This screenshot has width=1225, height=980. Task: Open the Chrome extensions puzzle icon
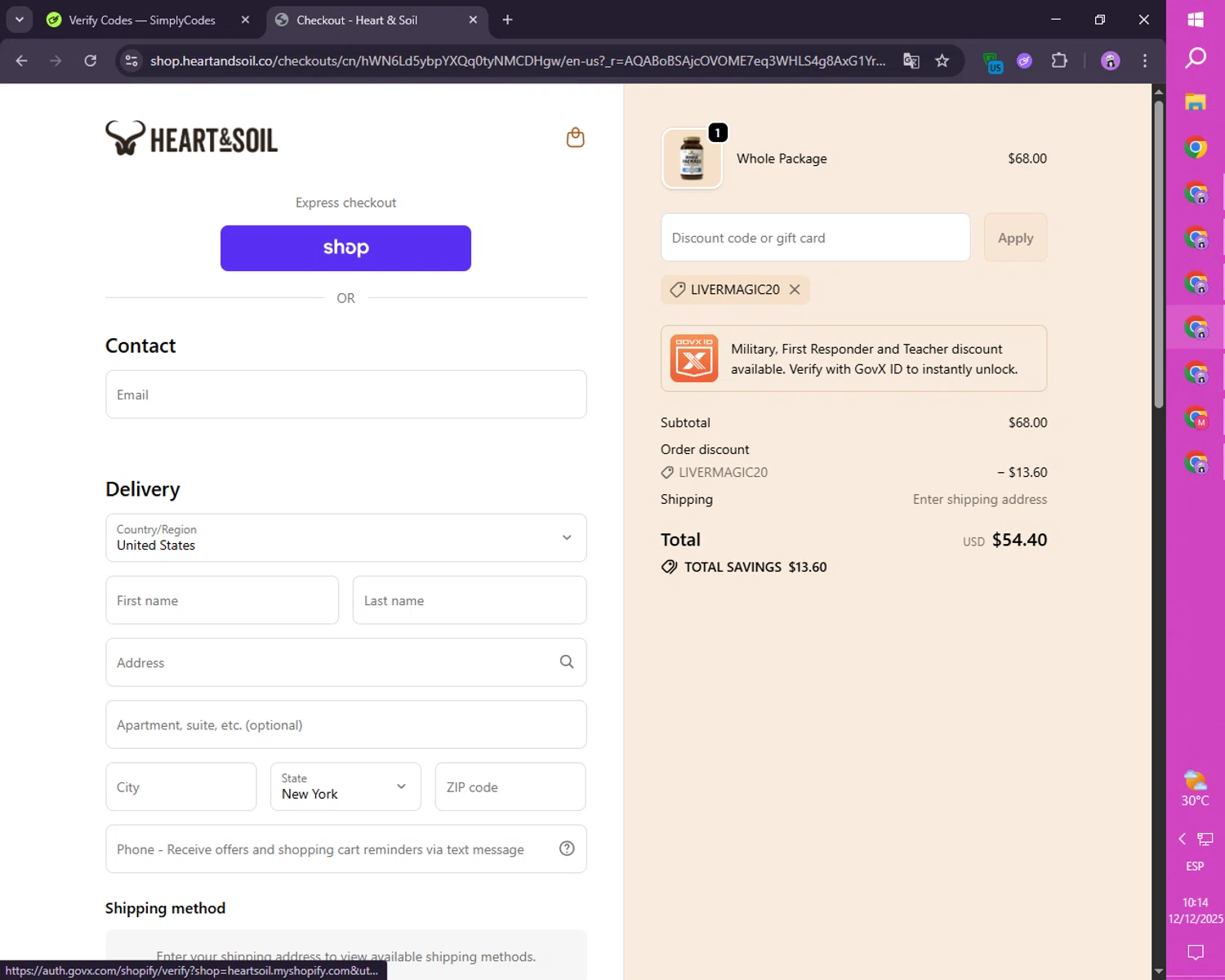pyautogui.click(x=1059, y=60)
